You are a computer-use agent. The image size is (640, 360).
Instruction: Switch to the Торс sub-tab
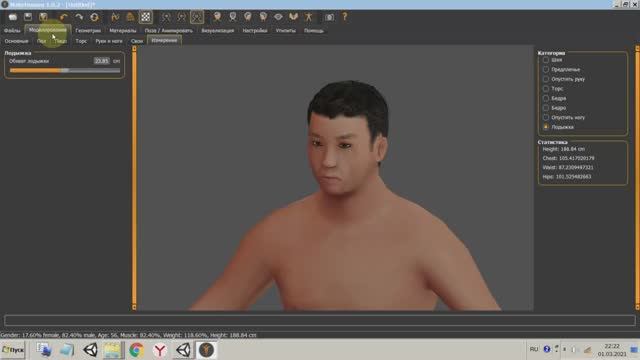coord(81,41)
